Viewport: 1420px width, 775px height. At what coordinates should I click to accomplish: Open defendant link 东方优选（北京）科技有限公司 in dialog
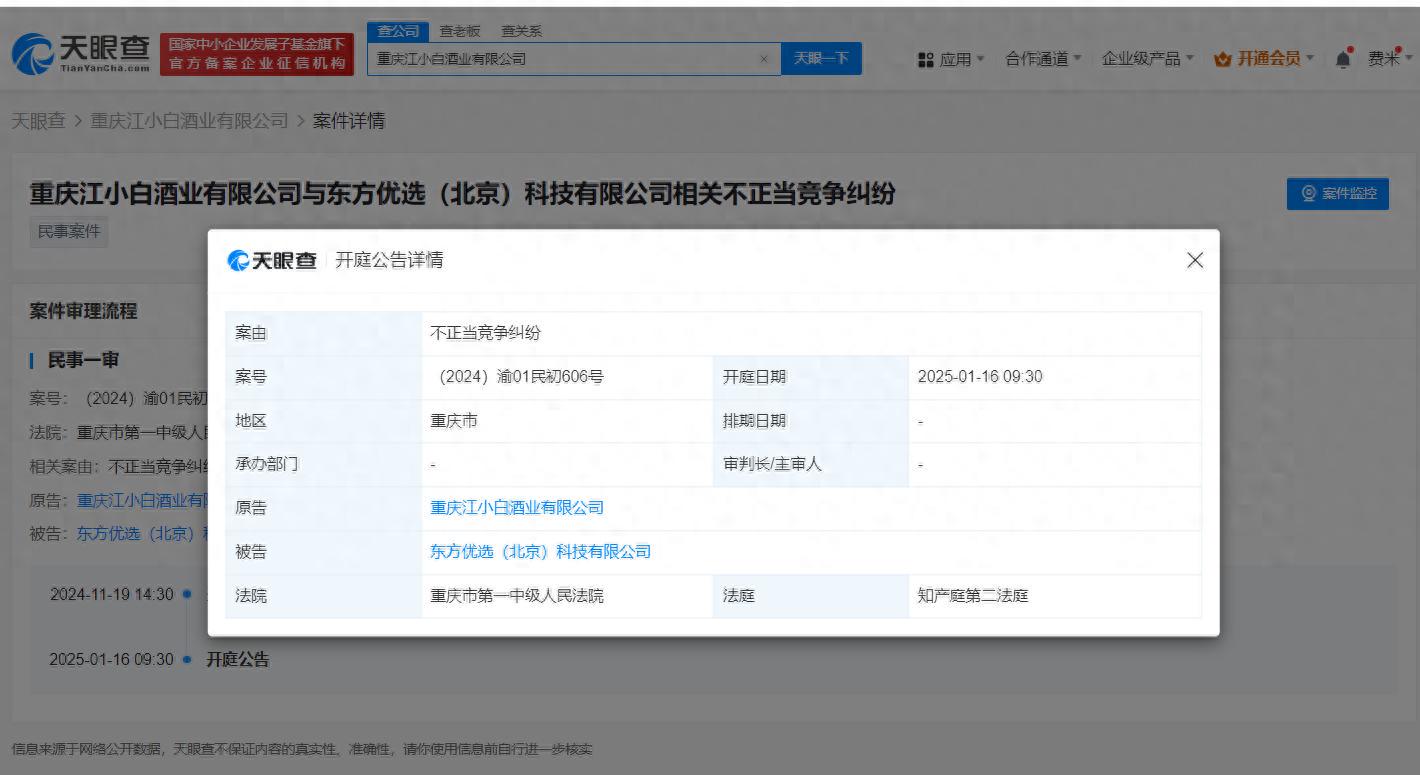[x=540, y=552]
